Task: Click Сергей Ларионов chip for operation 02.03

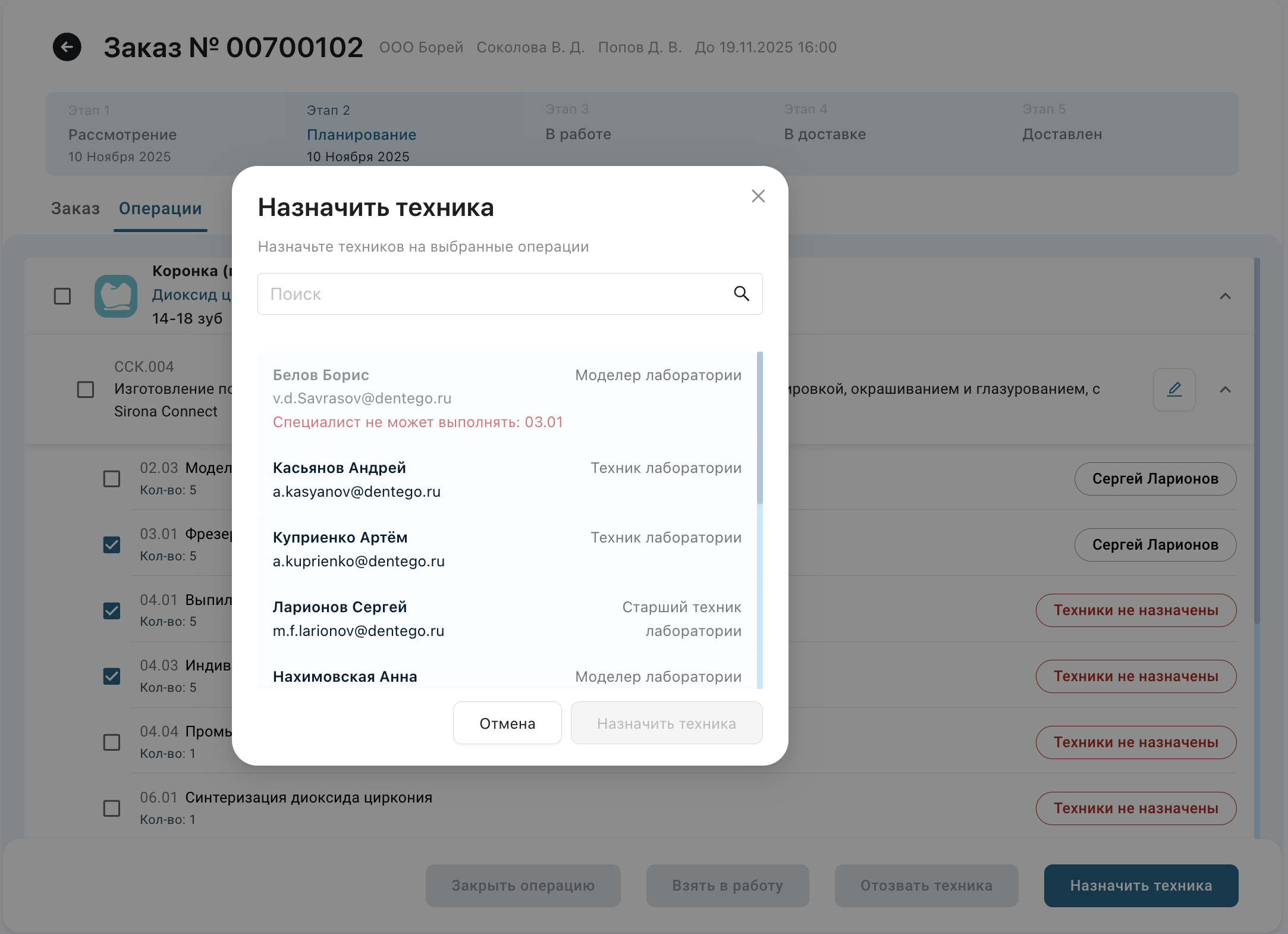Action: pos(1155,479)
